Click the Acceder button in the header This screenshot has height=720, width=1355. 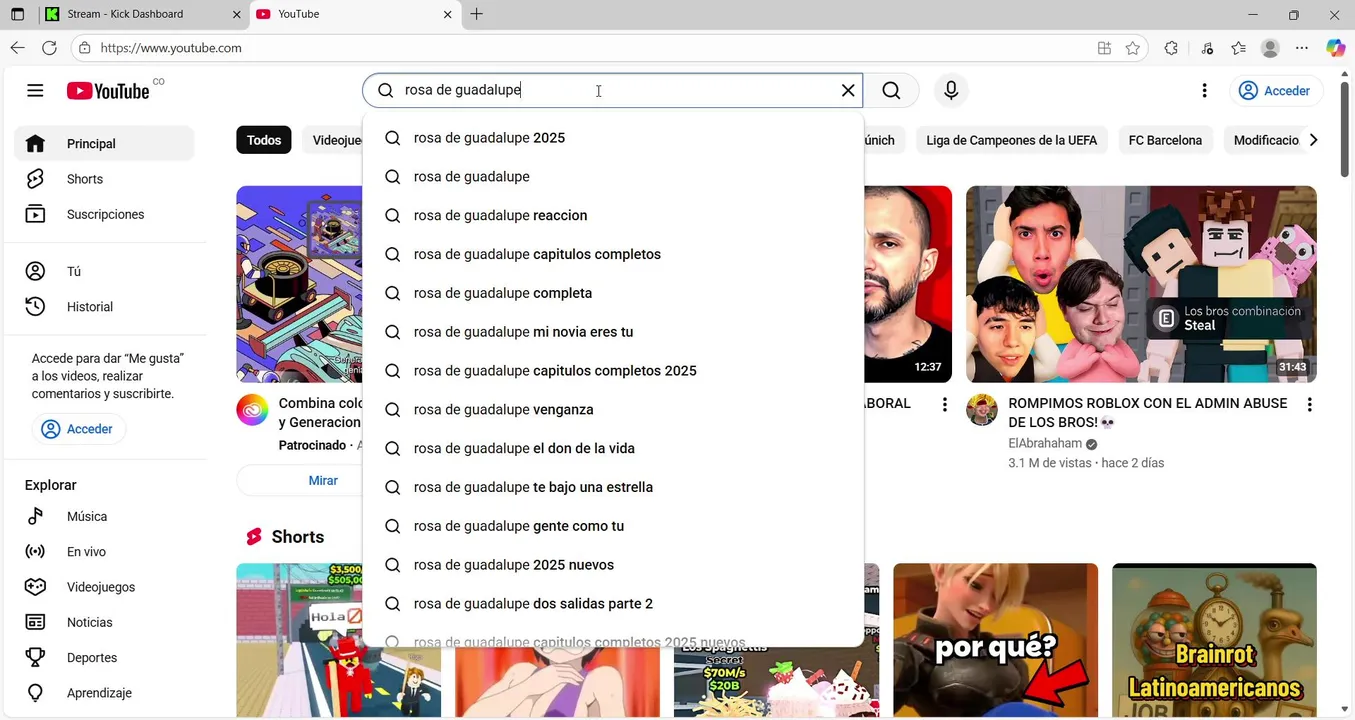tap(1276, 91)
